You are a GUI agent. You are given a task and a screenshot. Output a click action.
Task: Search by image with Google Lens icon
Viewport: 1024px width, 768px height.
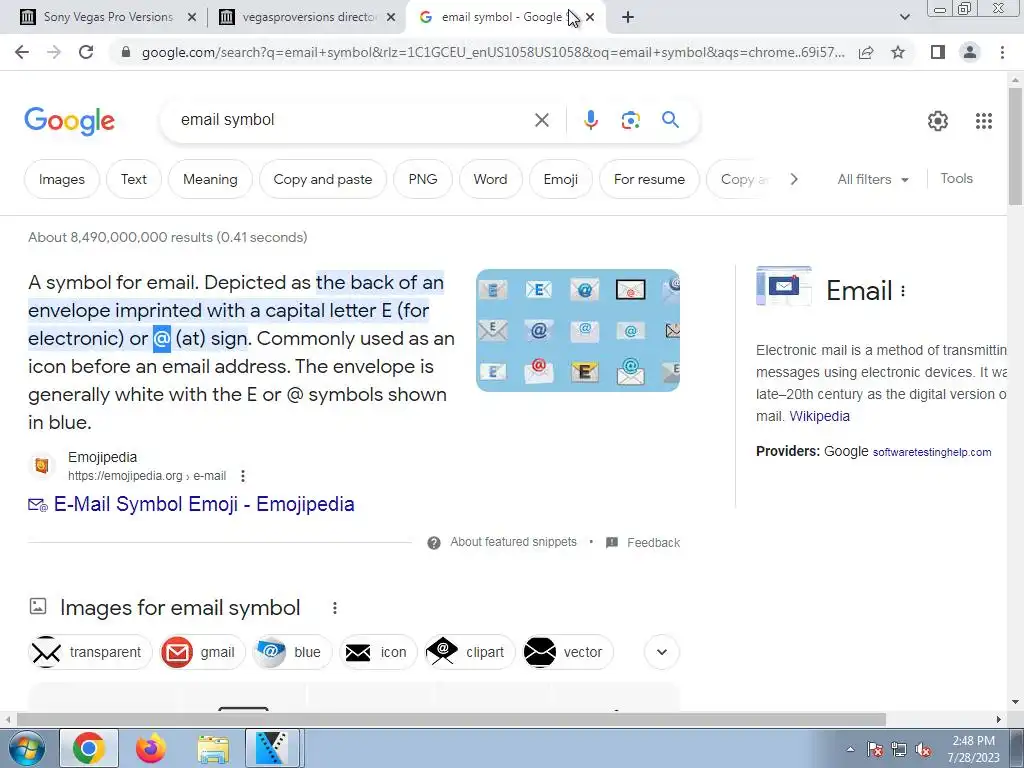630,120
